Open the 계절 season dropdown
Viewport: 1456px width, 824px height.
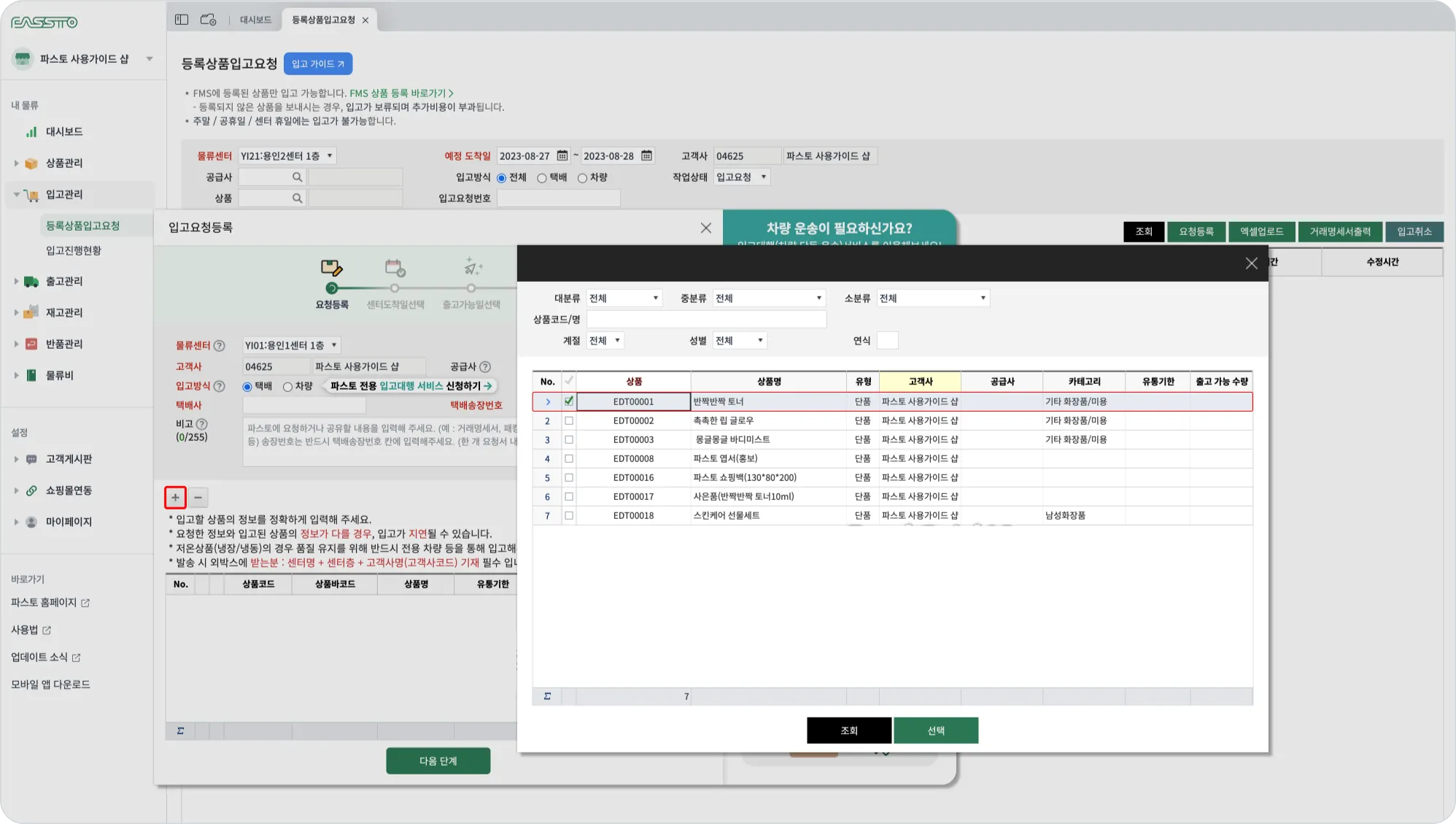click(605, 341)
